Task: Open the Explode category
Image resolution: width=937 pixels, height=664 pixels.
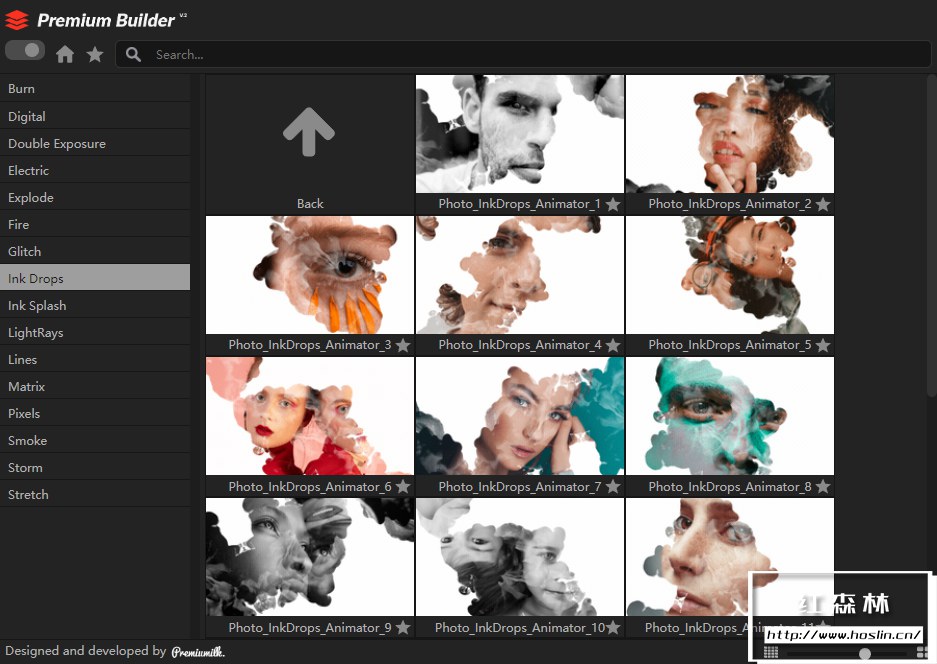Action: [95, 197]
